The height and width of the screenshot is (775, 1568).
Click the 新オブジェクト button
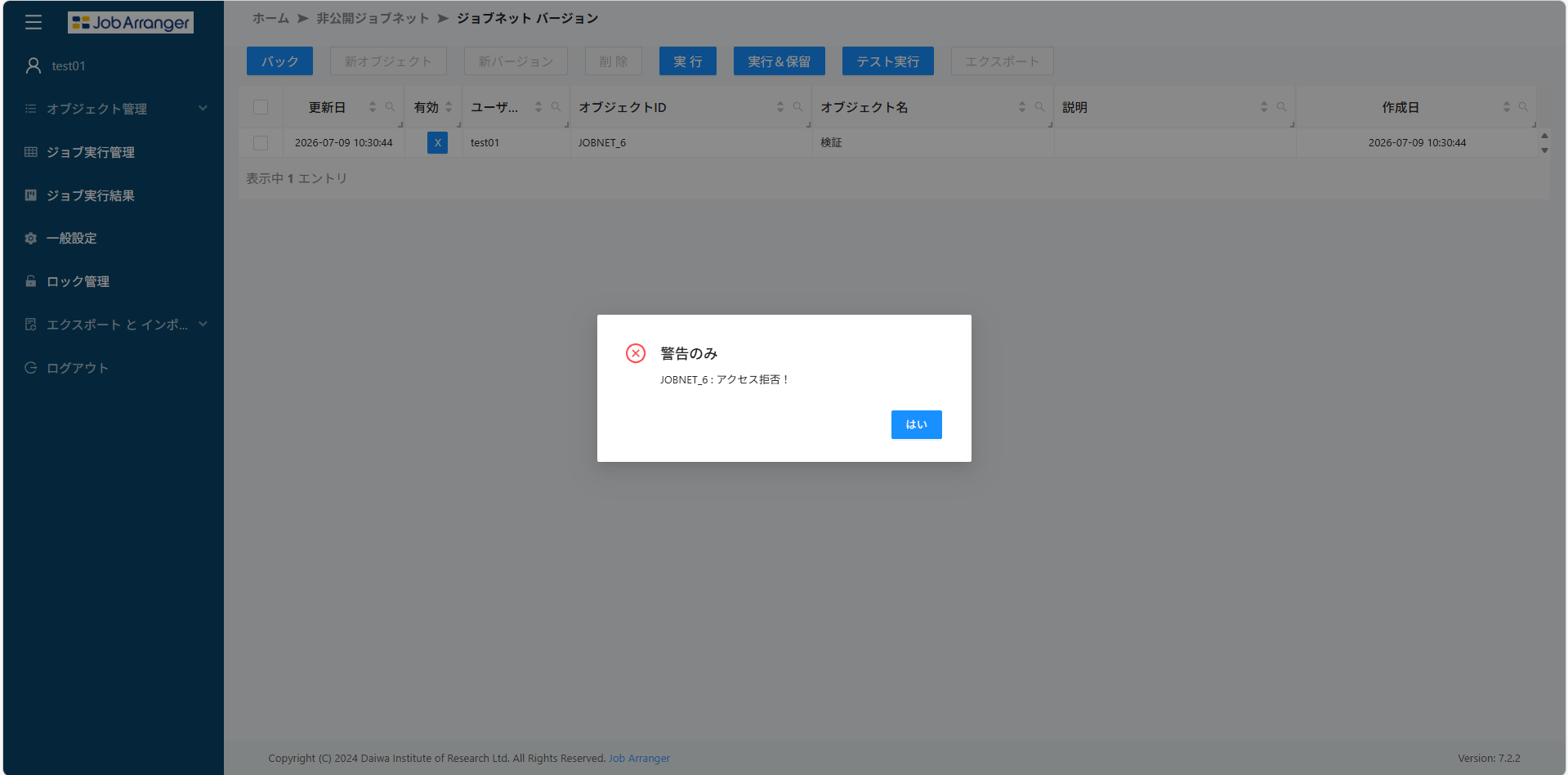click(388, 61)
